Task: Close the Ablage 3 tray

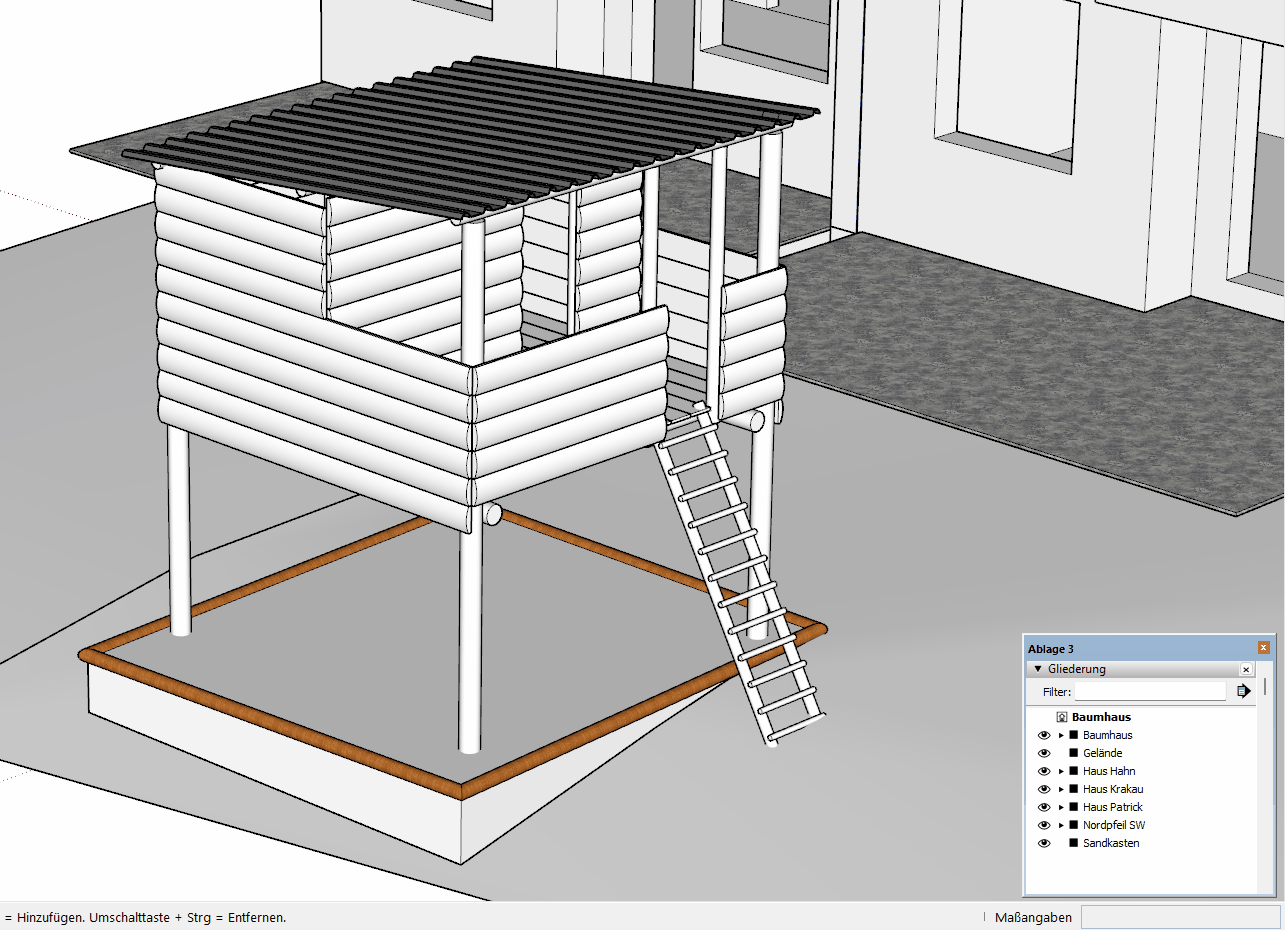Action: coord(1264,648)
